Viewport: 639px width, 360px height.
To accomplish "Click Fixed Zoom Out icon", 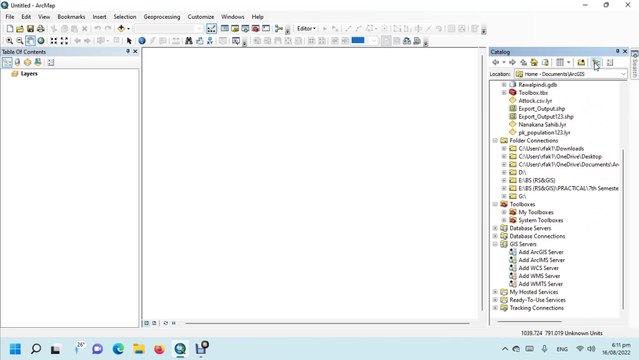I will point(64,41).
